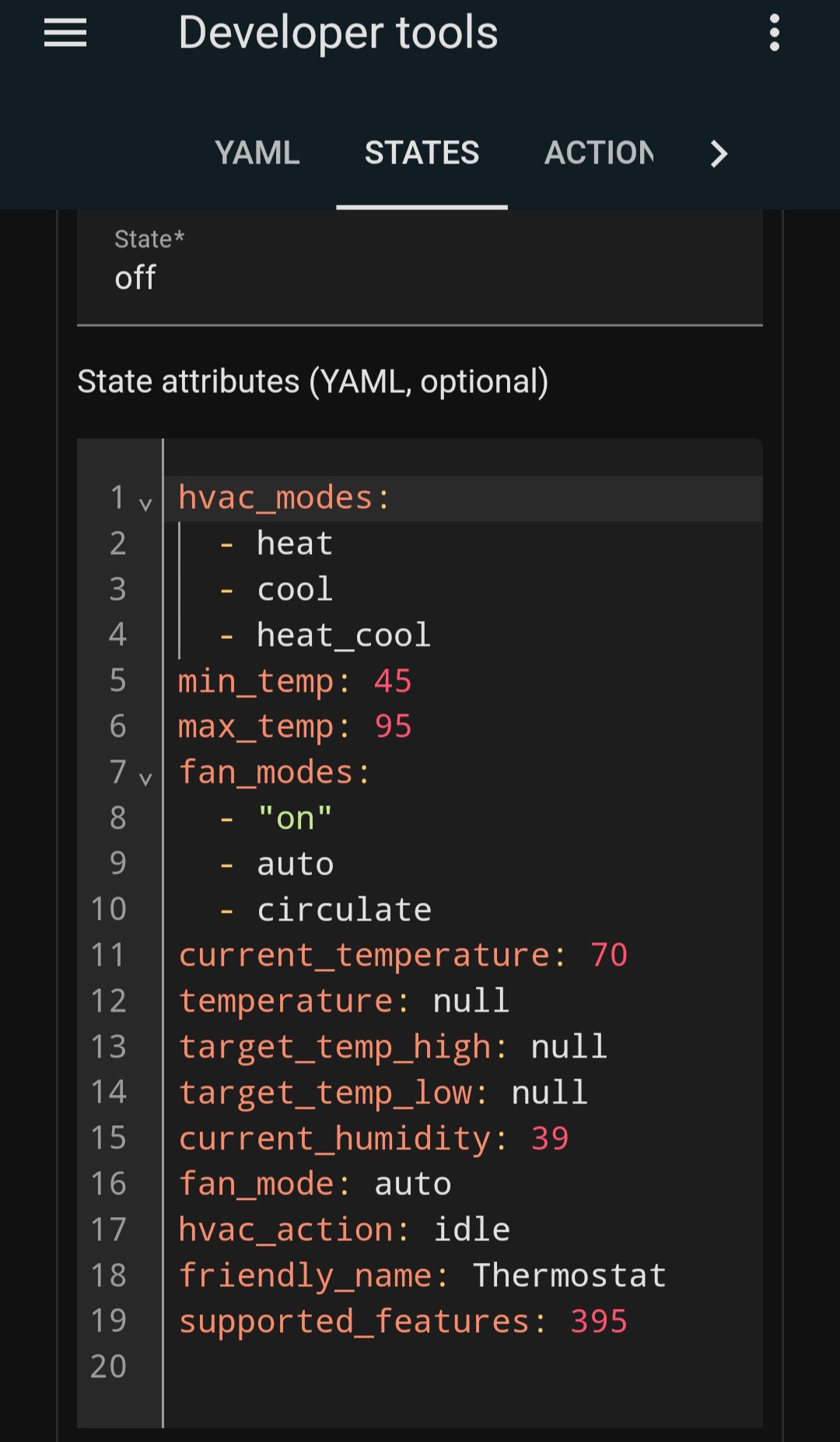Screen dimensions: 840x1442
Task: Click the current_temperature value 70
Action: tap(608, 956)
